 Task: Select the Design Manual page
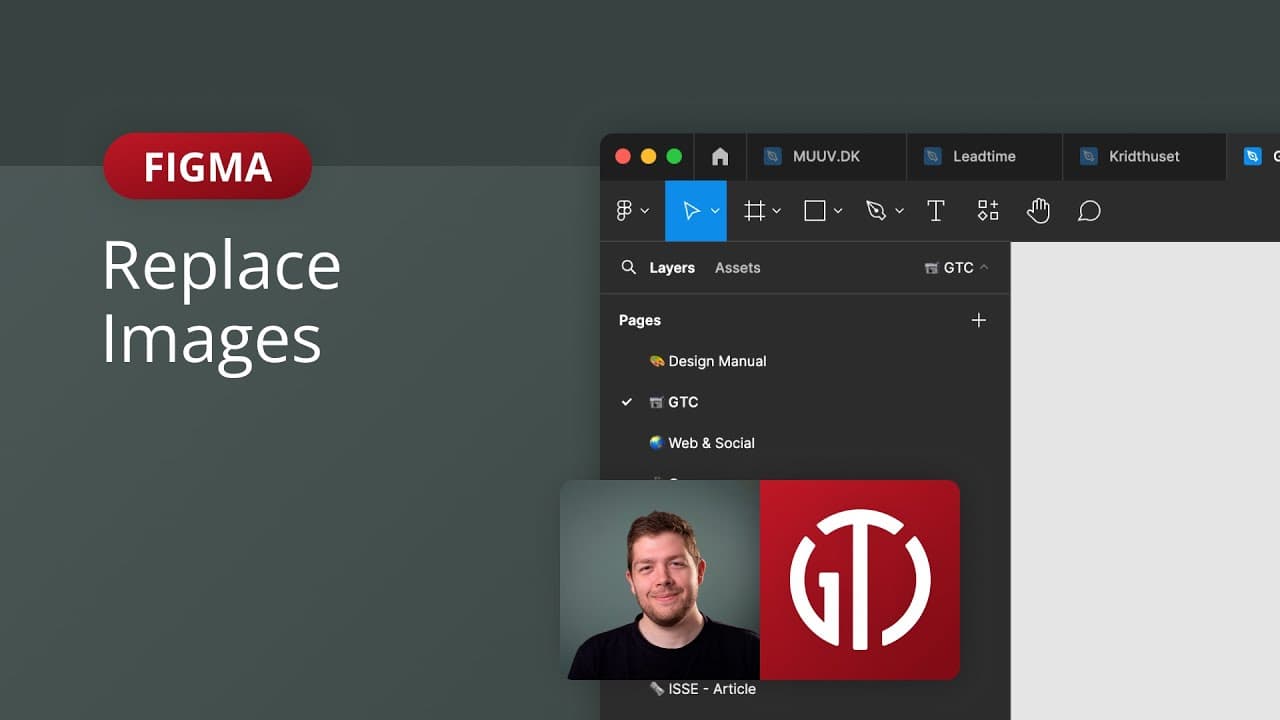717,361
